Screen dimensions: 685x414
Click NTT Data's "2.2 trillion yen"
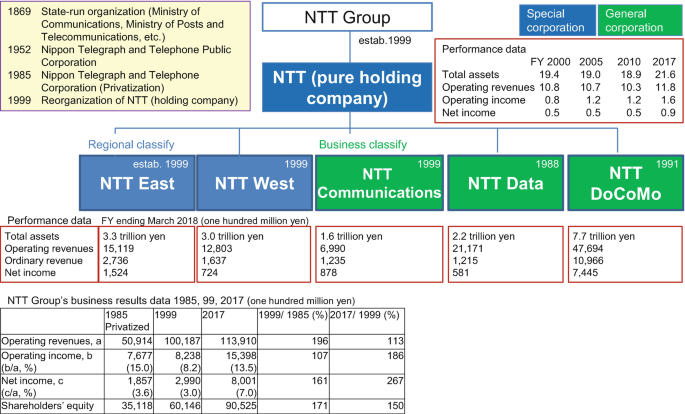pos(484,236)
